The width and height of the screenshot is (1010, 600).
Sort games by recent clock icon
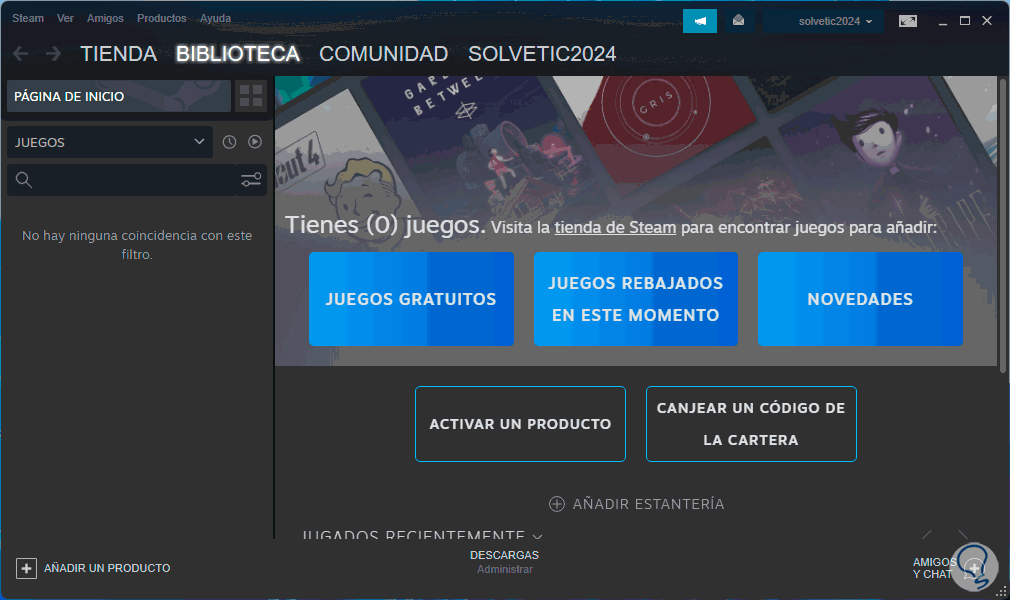pos(229,142)
